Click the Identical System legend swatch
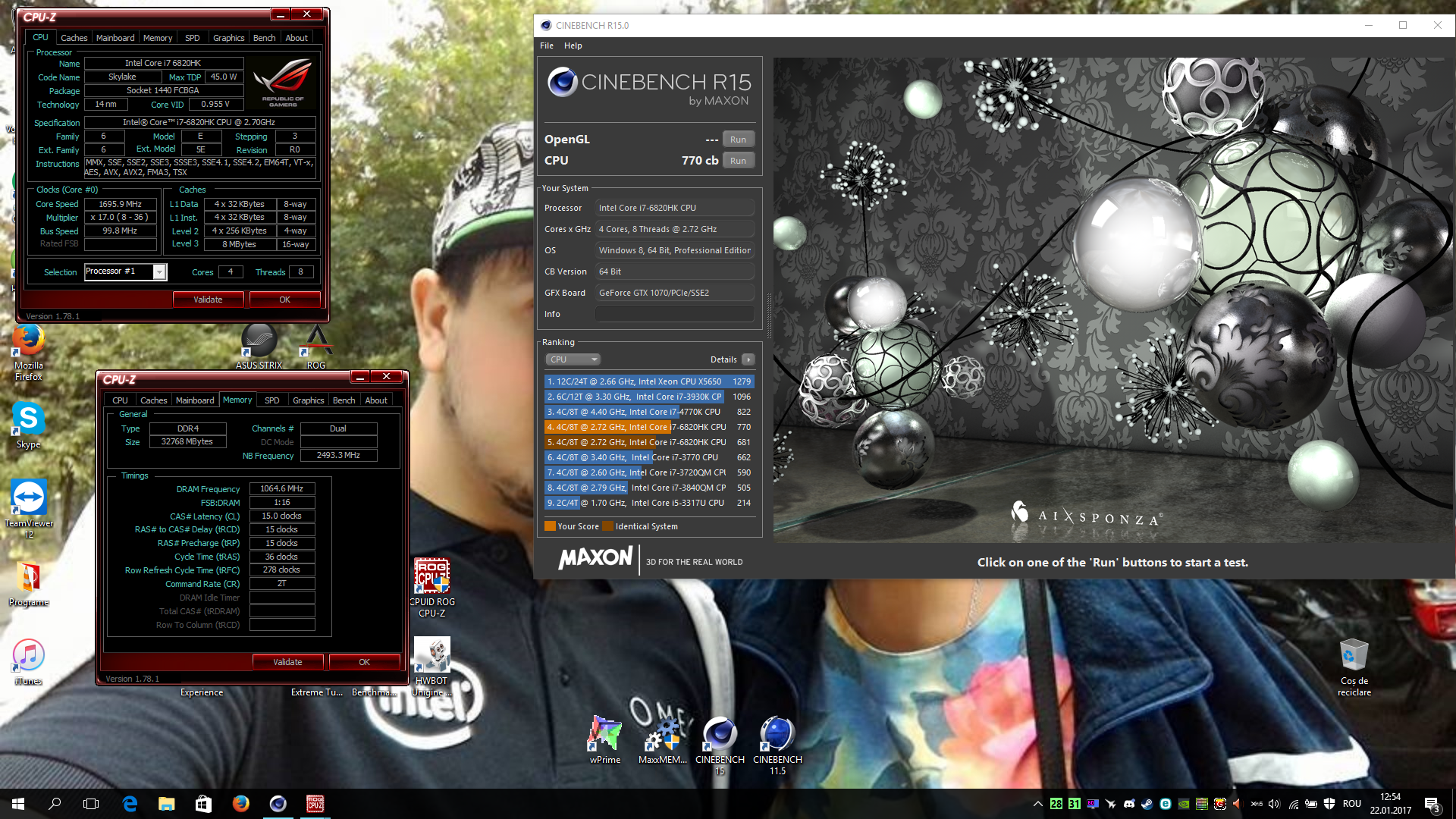Image resolution: width=1456 pixels, height=819 pixels. (x=607, y=526)
